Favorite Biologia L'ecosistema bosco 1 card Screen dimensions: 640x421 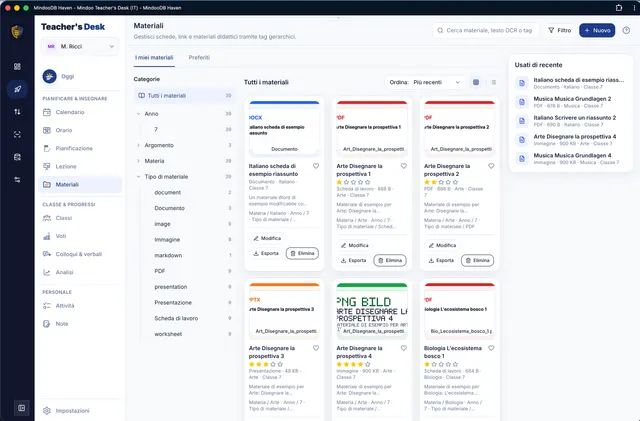491,348
